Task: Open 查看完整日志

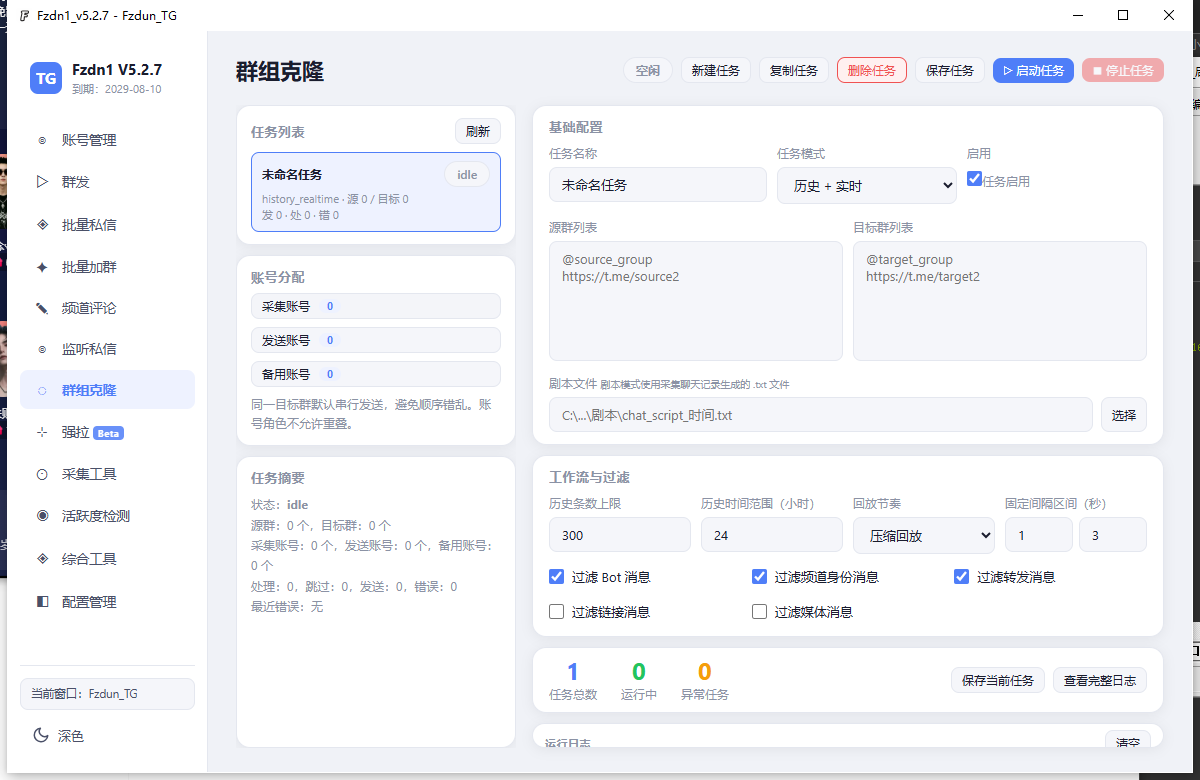Action: point(1100,680)
